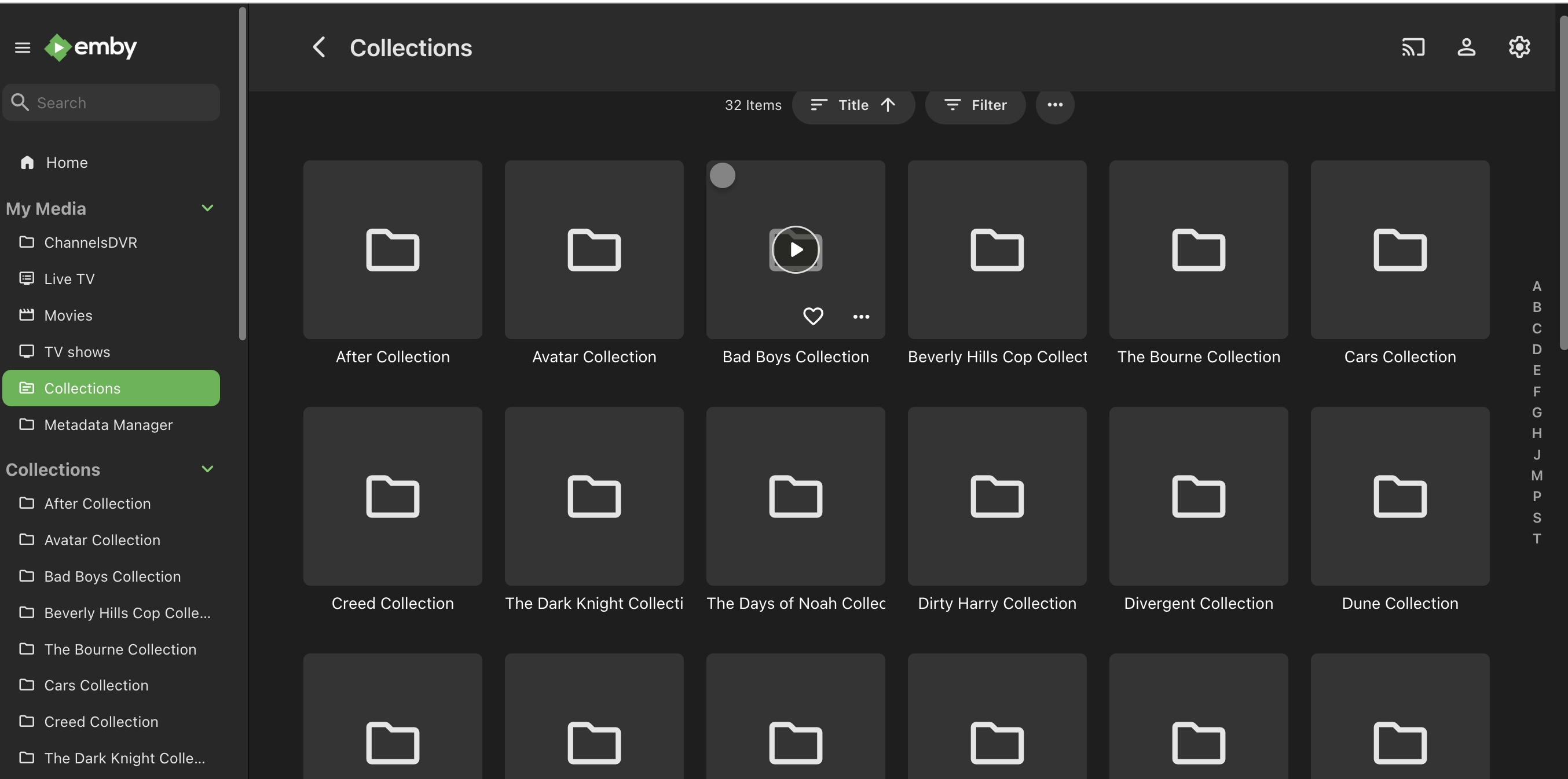Collapse the My Media section
This screenshot has width=1568, height=779.
click(x=207, y=208)
